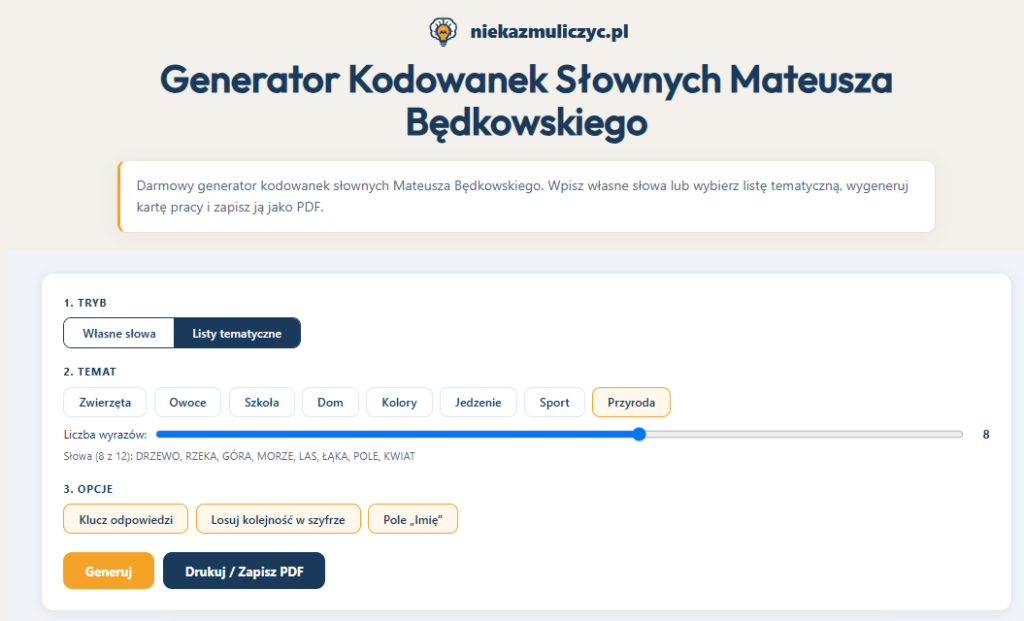
Task: Select the Szkoła theme
Action: [262, 402]
